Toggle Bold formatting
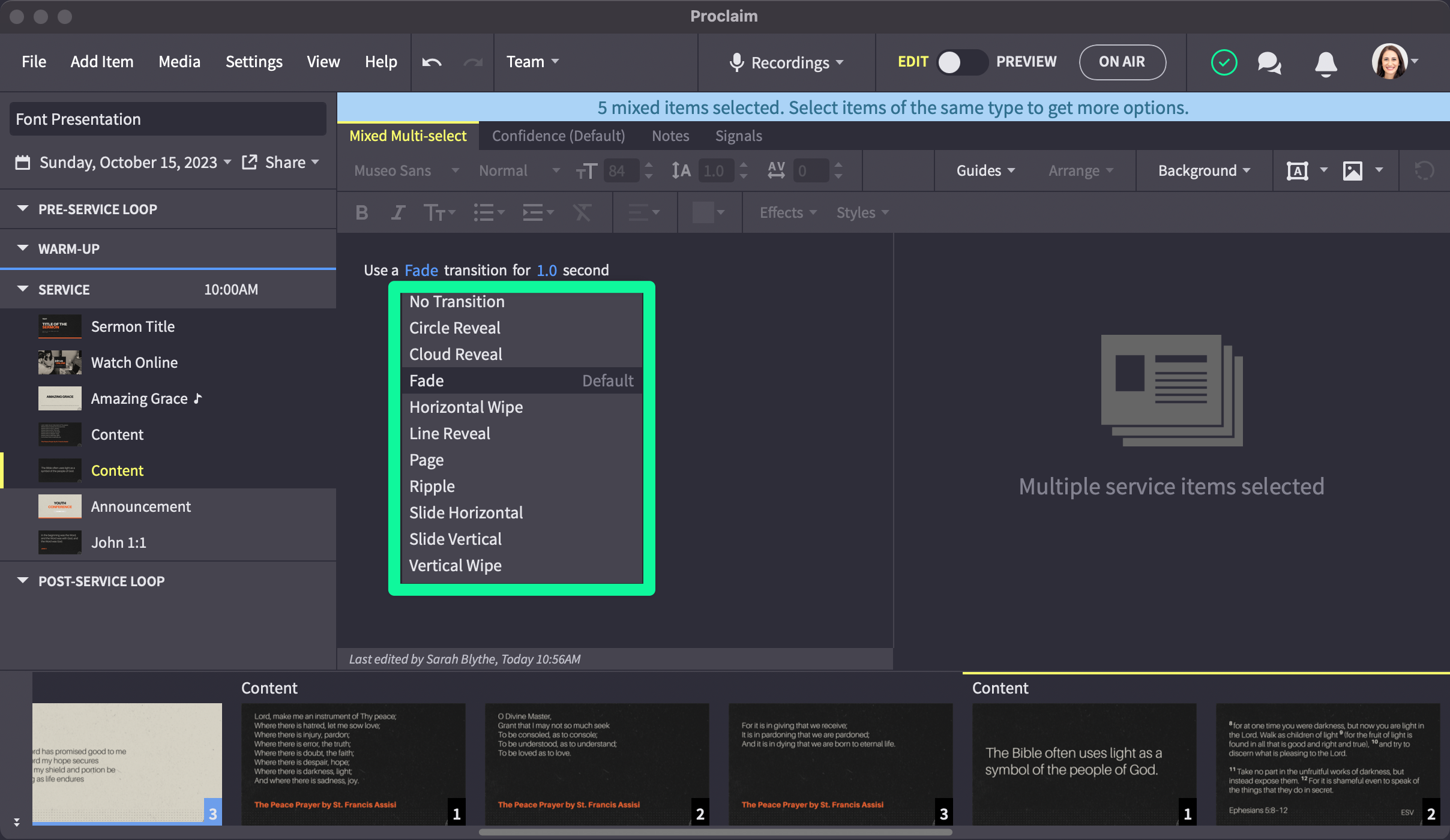Screen dimensions: 1450x840 pyautogui.click(x=361, y=212)
